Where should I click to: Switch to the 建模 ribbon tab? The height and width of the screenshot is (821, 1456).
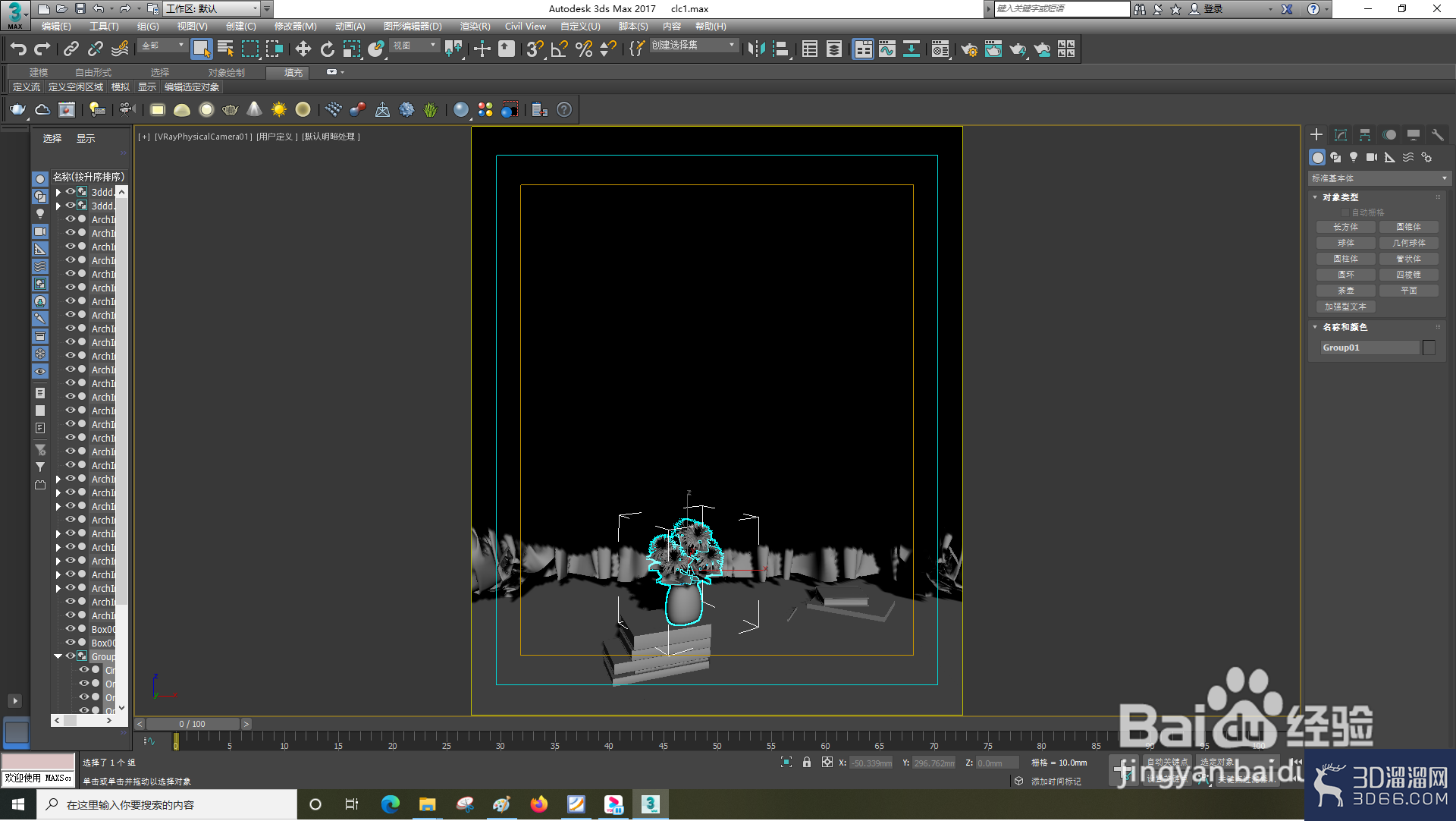39,72
